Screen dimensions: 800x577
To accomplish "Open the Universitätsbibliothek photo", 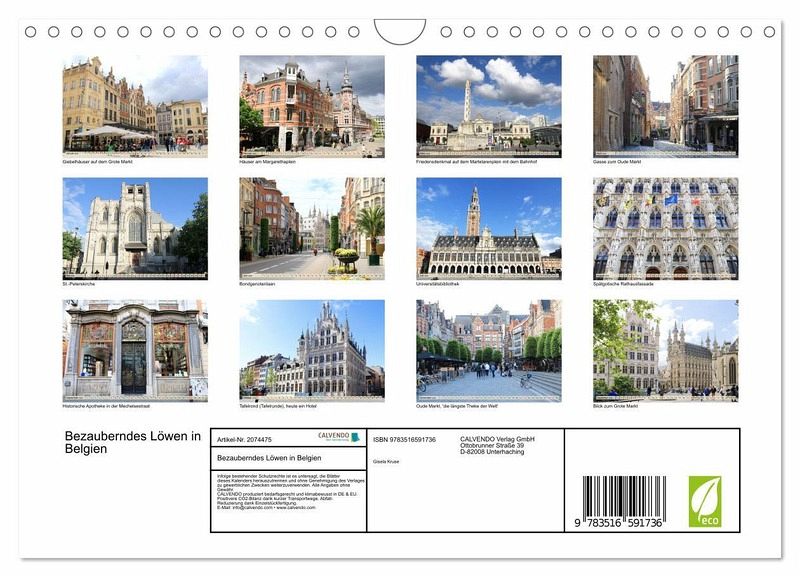I will click(x=489, y=226).
